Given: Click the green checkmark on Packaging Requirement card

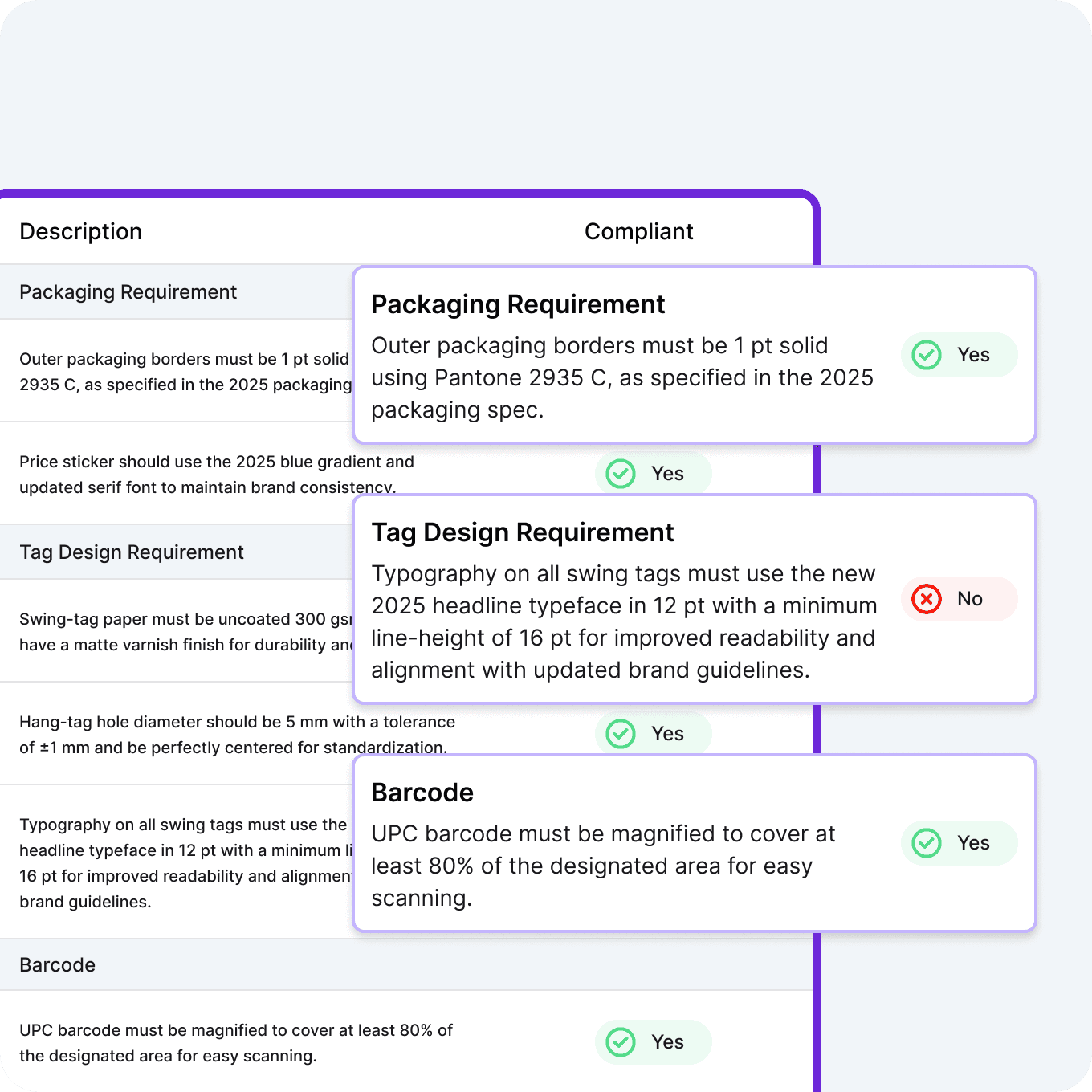Looking at the screenshot, I should [x=927, y=355].
